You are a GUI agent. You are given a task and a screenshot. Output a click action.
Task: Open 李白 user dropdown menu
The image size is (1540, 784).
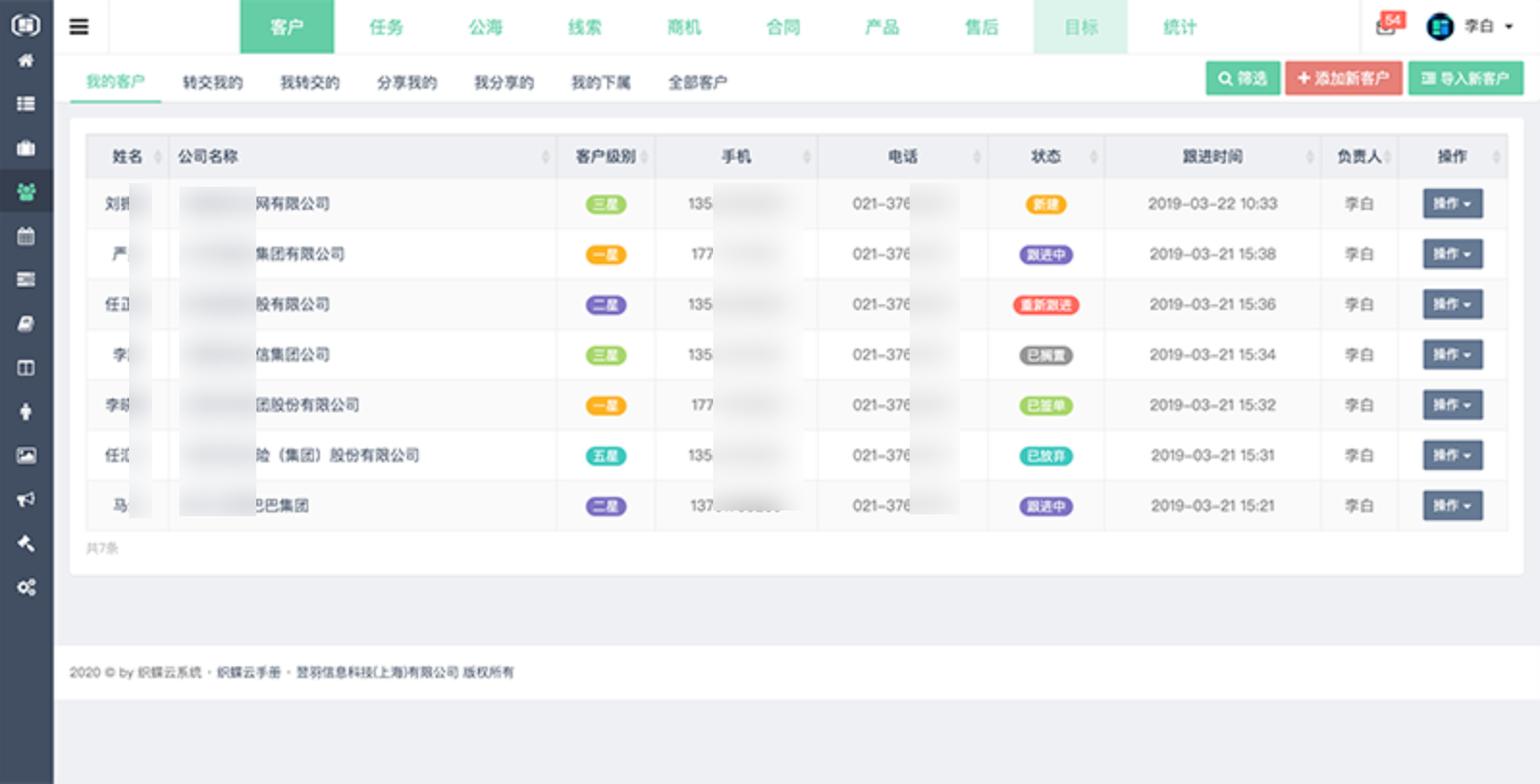tap(1489, 27)
